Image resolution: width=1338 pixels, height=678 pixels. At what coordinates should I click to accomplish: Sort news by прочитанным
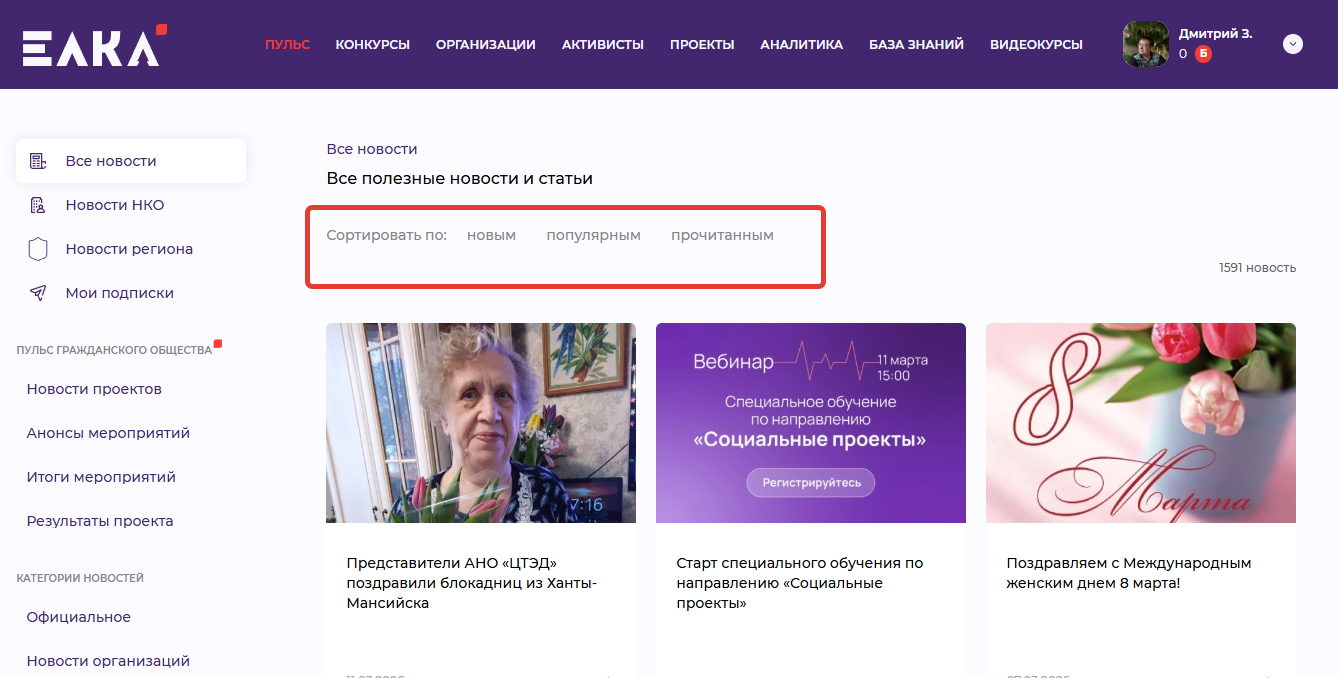[722, 236]
